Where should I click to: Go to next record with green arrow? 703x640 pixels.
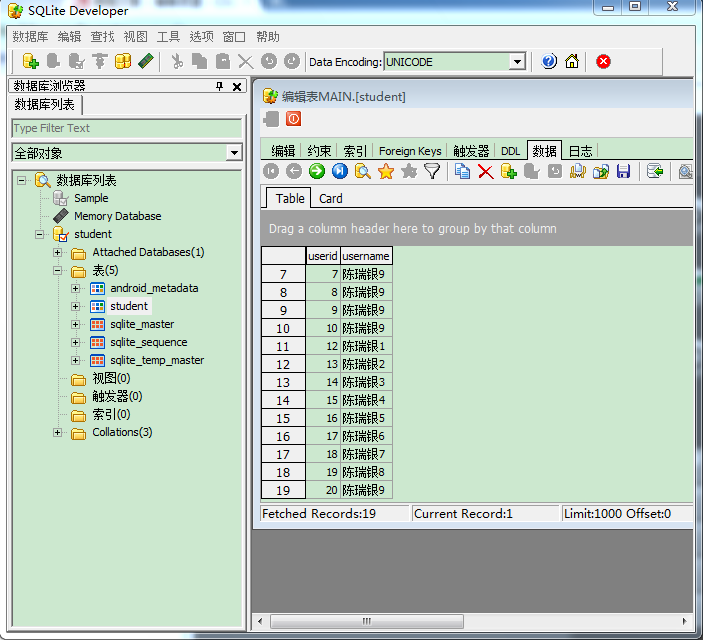(317, 171)
